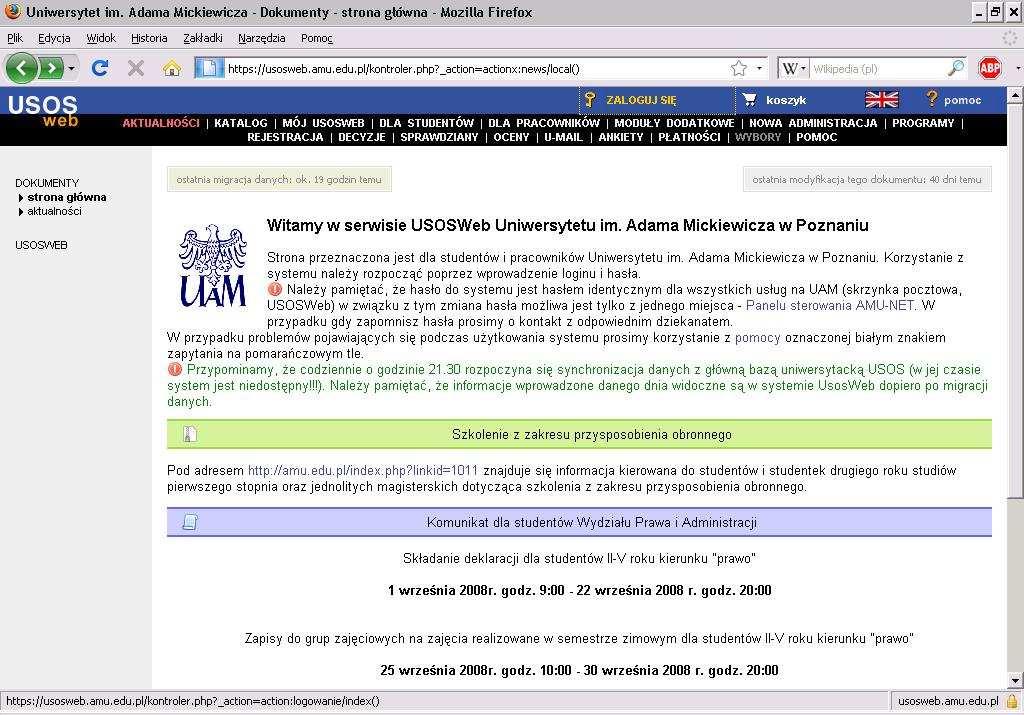Open ANKIETY in the navigation bar
Viewport: 1024px width, 715px height.
tap(621, 137)
